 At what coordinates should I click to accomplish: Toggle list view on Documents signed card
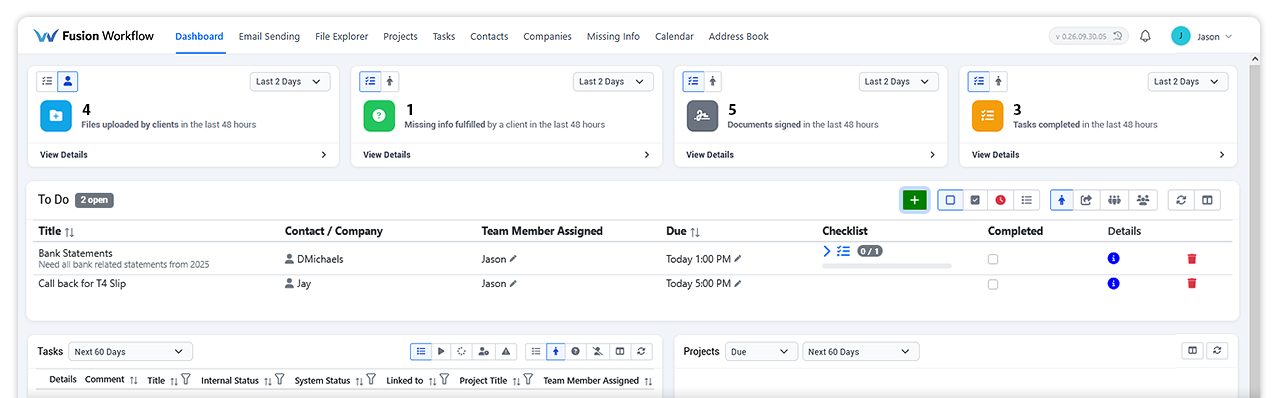[693, 82]
